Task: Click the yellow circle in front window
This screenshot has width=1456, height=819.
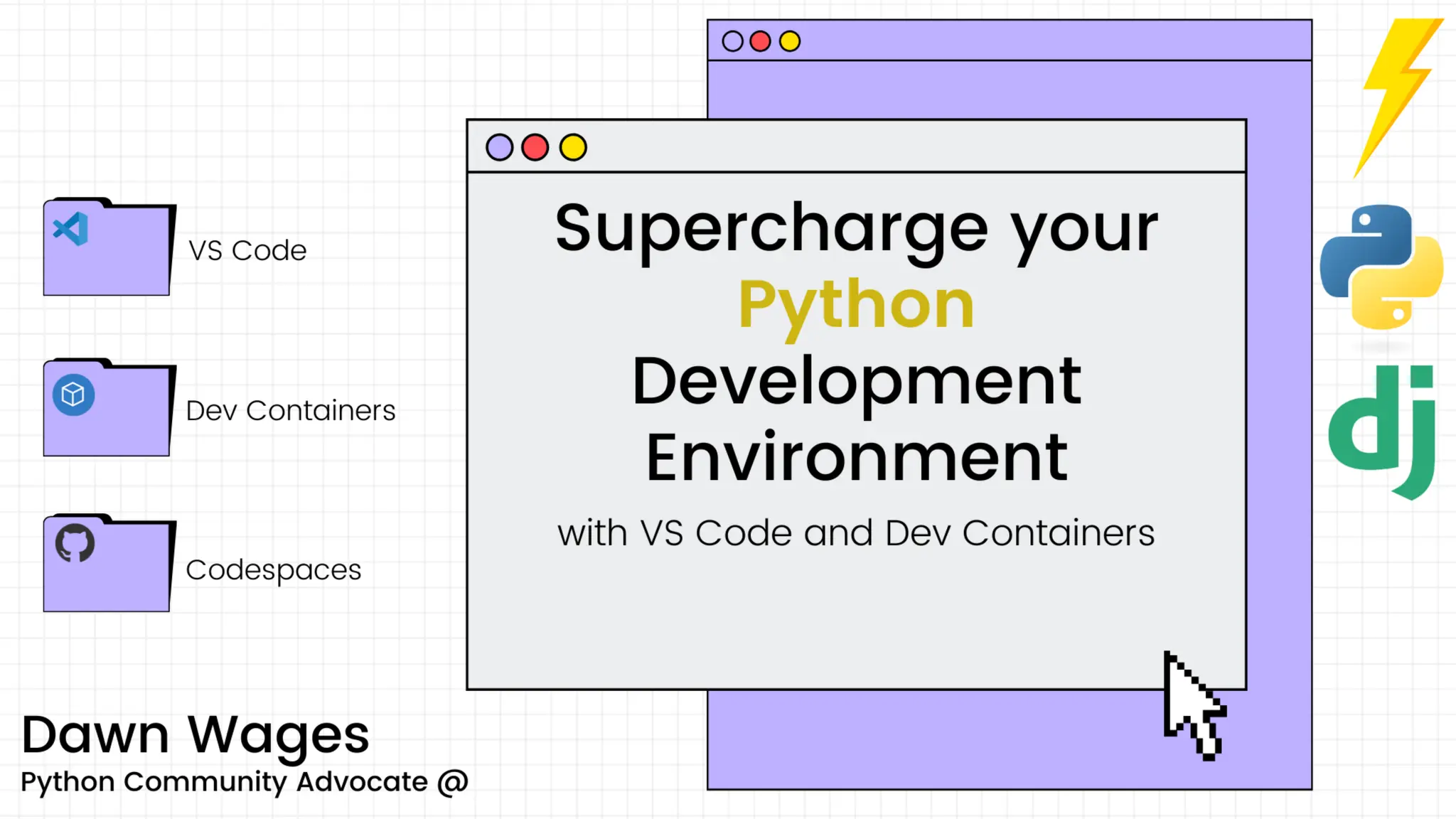Action: coord(573,148)
